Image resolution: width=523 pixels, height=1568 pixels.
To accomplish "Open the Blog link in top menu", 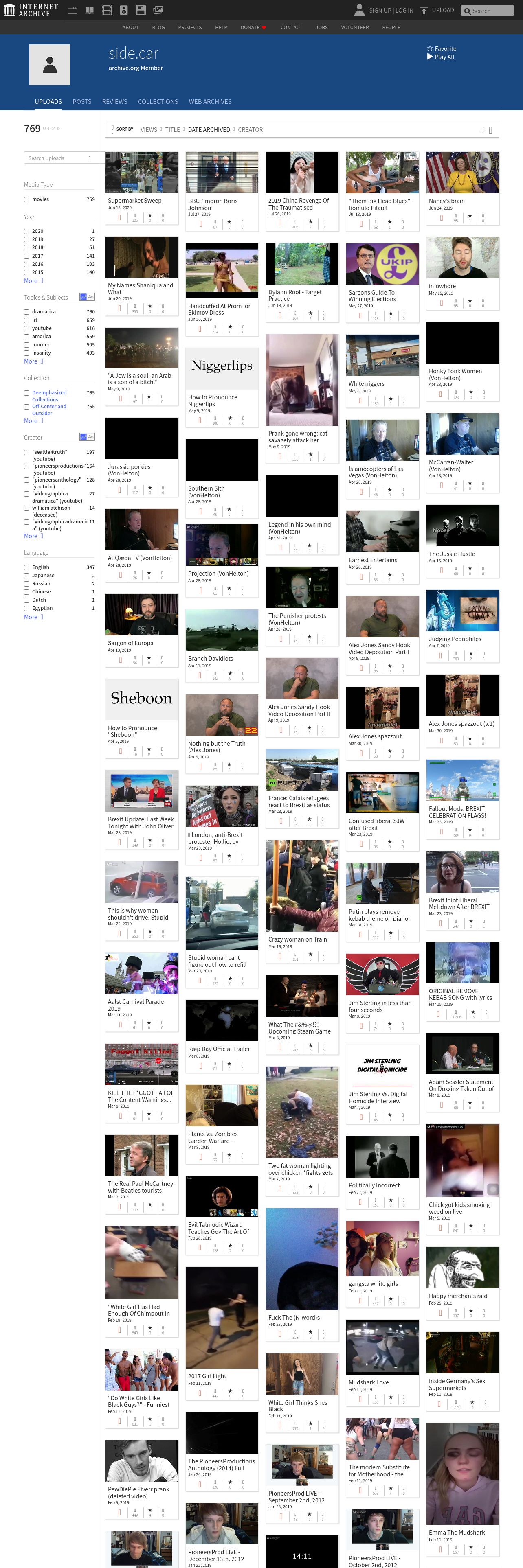I will [158, 27].
